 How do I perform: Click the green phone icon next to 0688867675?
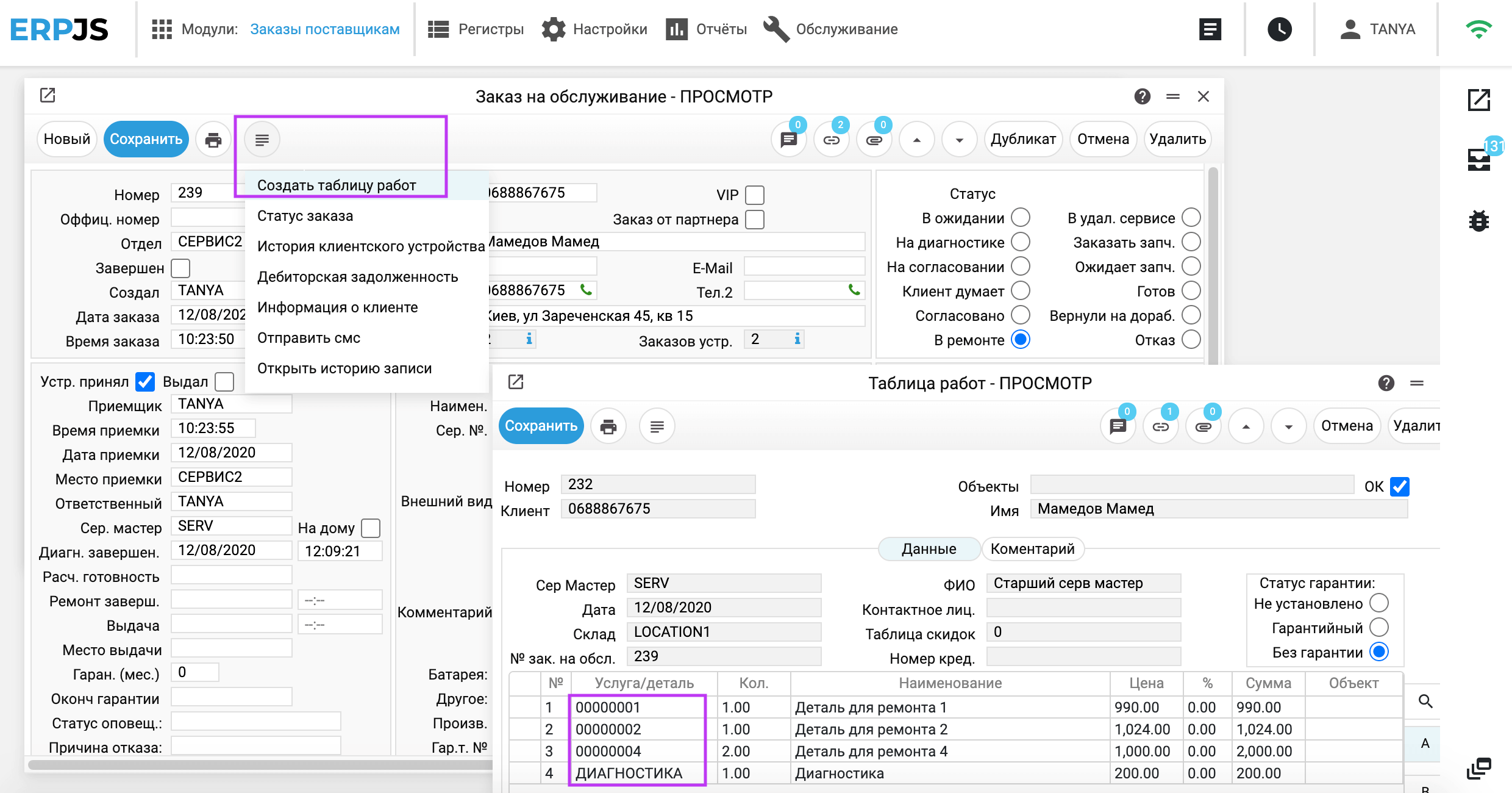pyautogui.click(x=586, y=290)
